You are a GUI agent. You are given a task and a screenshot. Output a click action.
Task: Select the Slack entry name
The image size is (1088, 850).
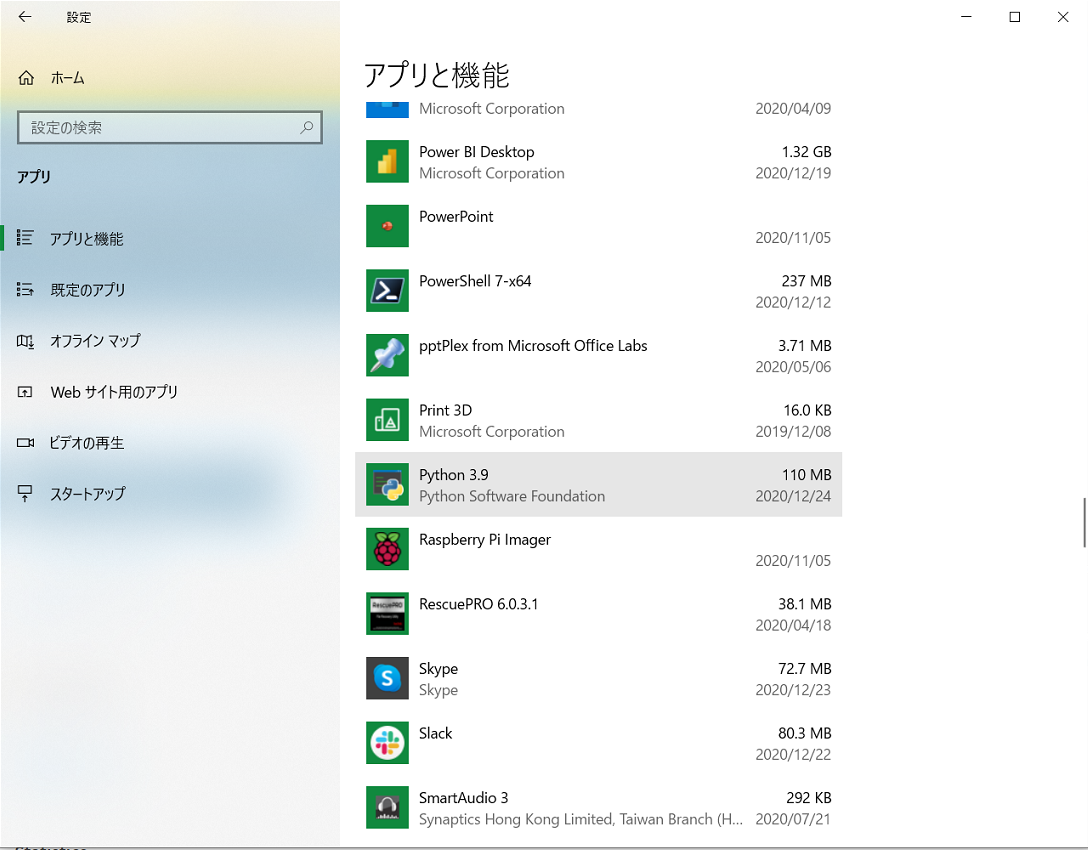tap(436, 733)
